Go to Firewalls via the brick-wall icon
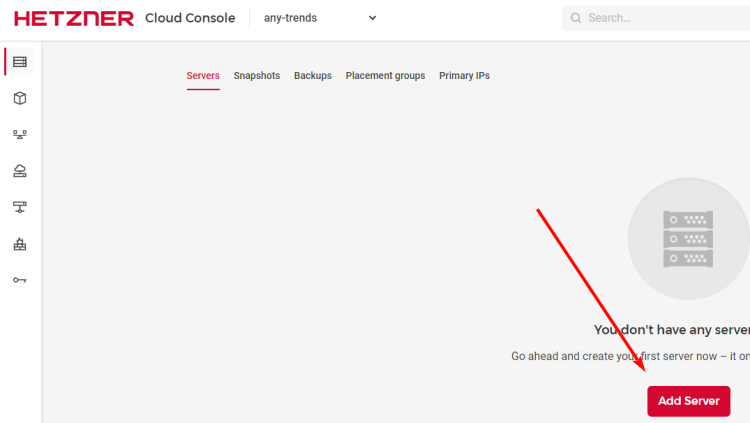The width and height of the screenshot is (750, 423). pyautogui.click(x=20, y=244)
